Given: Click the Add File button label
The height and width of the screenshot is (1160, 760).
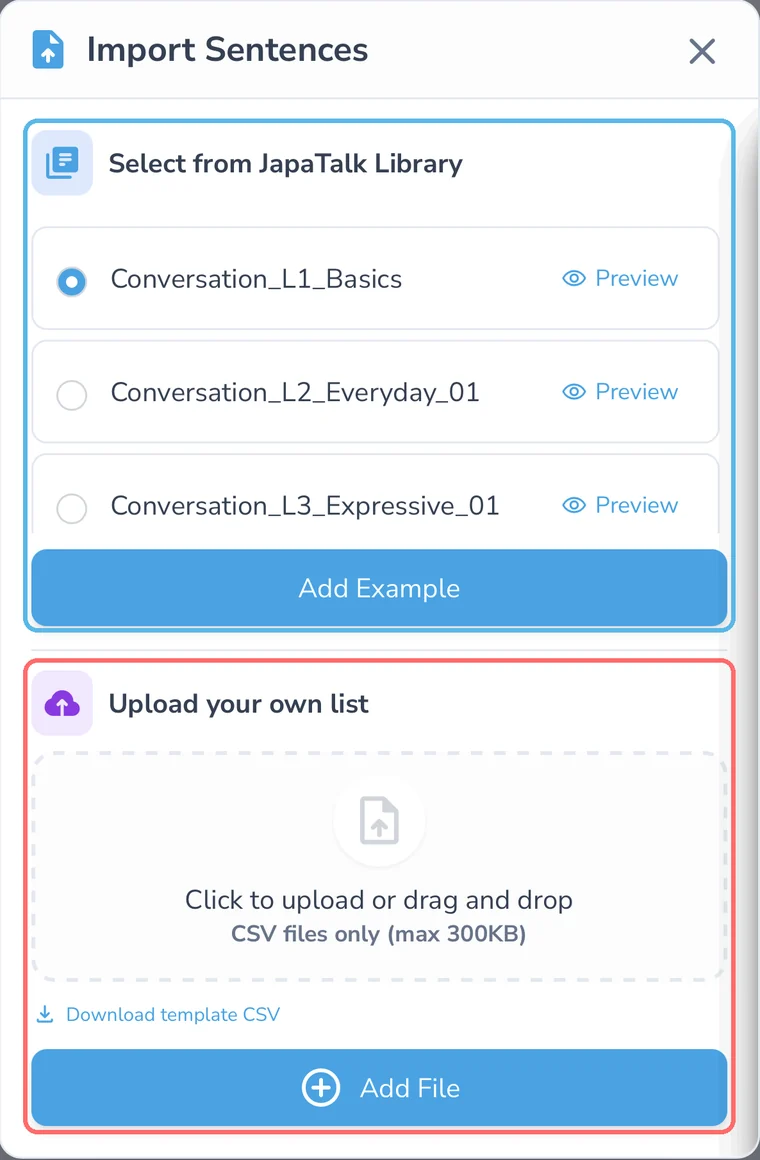Looking at the screenshot, I should pos(410,1088).
